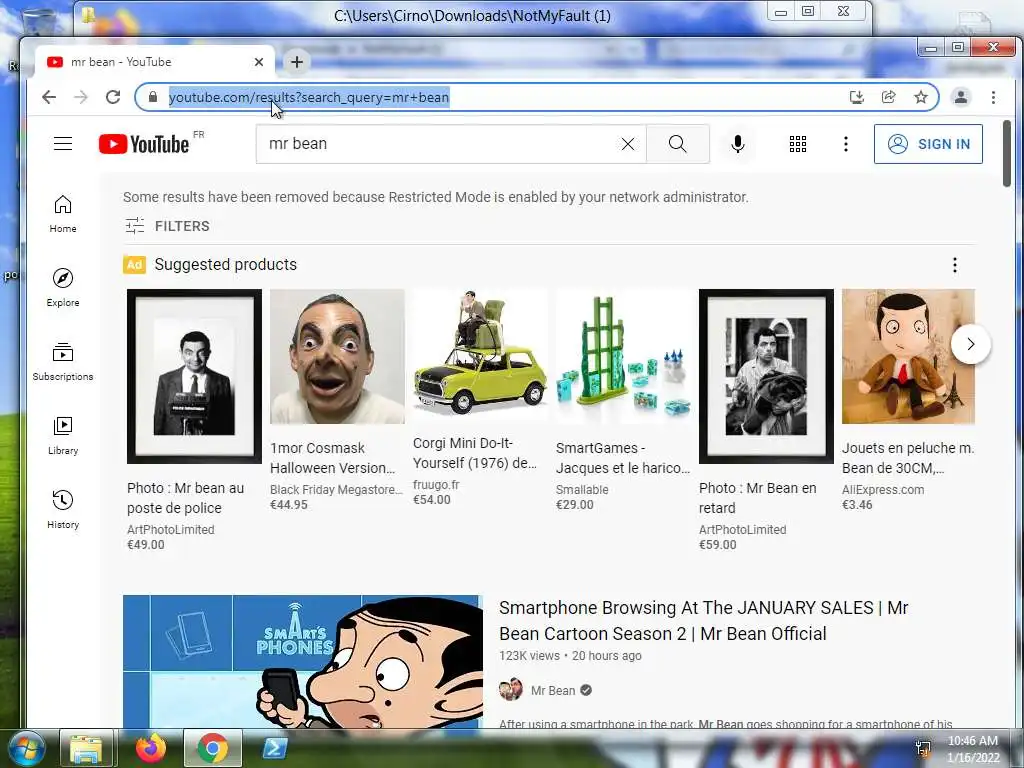Click the AliExpress.com seller text
This screenshot has width=1024, height=768.
[883, 490]
